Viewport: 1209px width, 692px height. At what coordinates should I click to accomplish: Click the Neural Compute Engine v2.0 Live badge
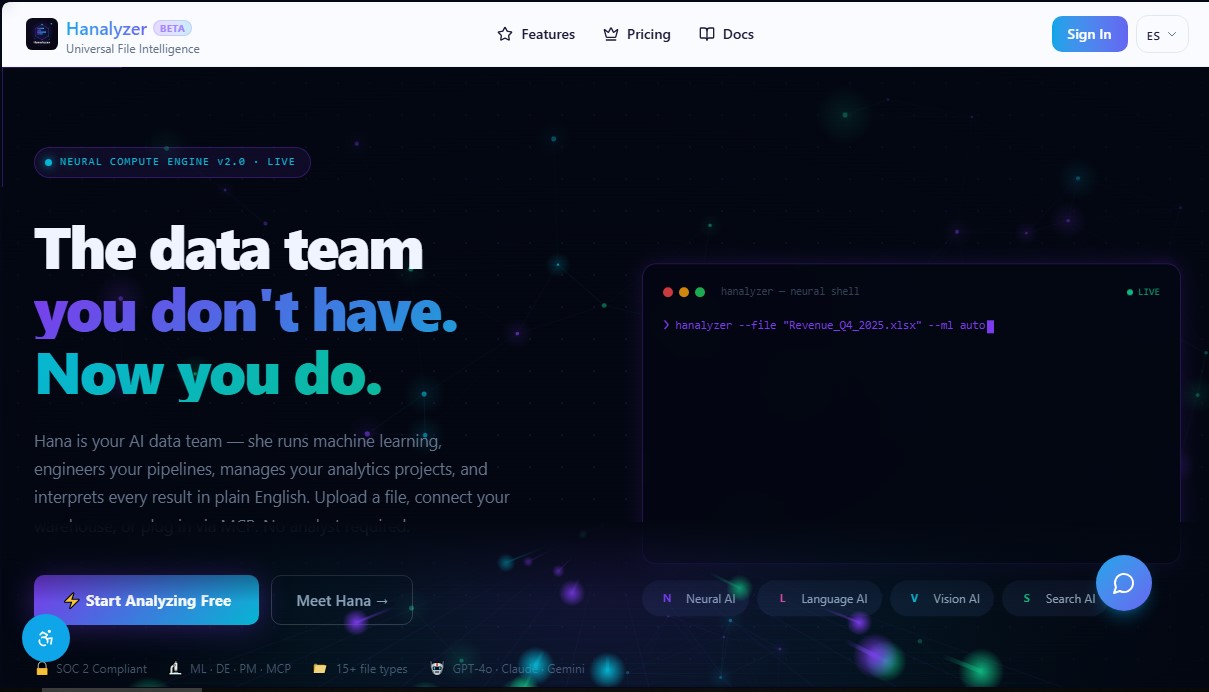[172, 162]
